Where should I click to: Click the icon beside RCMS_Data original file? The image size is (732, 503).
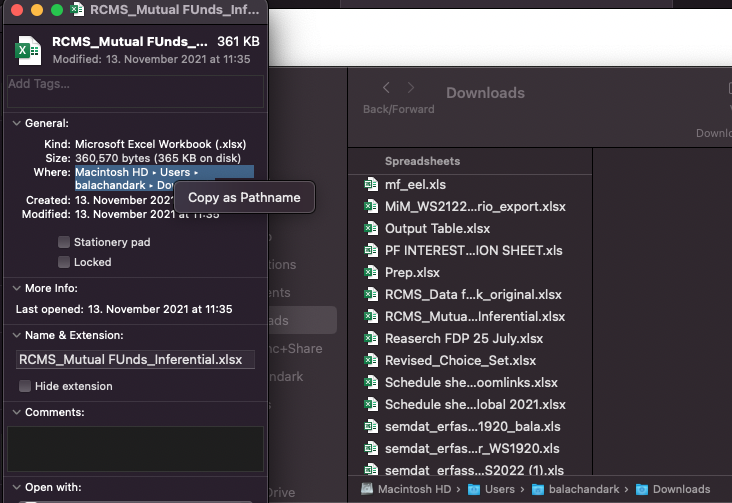coord(371,294)
